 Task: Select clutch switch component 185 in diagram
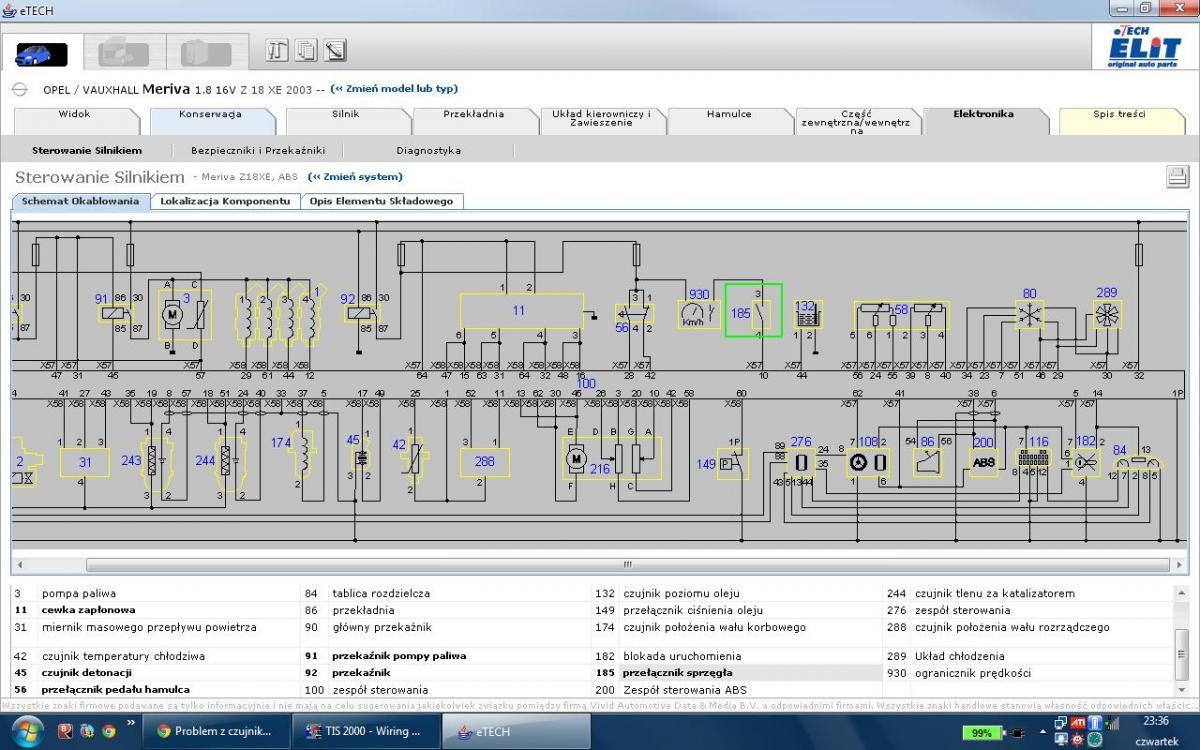pyautogui.click(x=753, y=311)
